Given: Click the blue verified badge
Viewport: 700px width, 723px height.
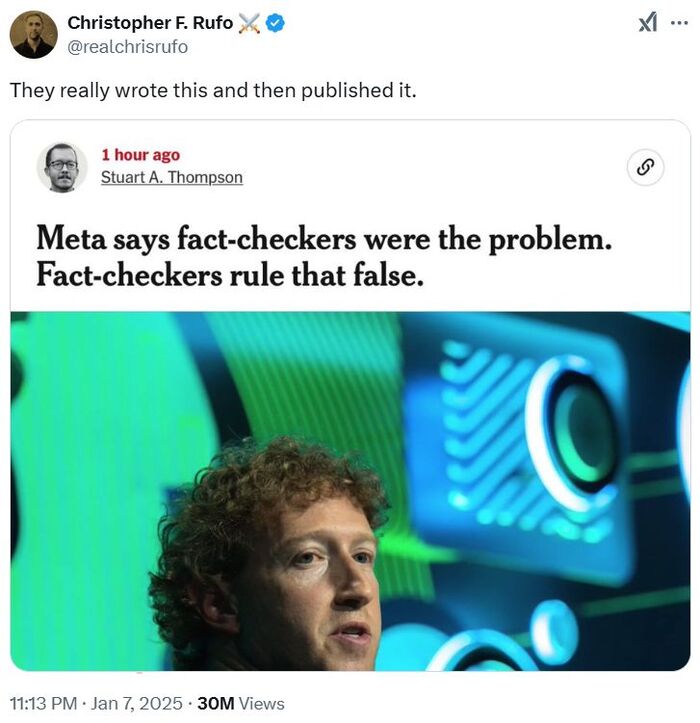Looking at the screenshot, I should [x=275, y=23].
